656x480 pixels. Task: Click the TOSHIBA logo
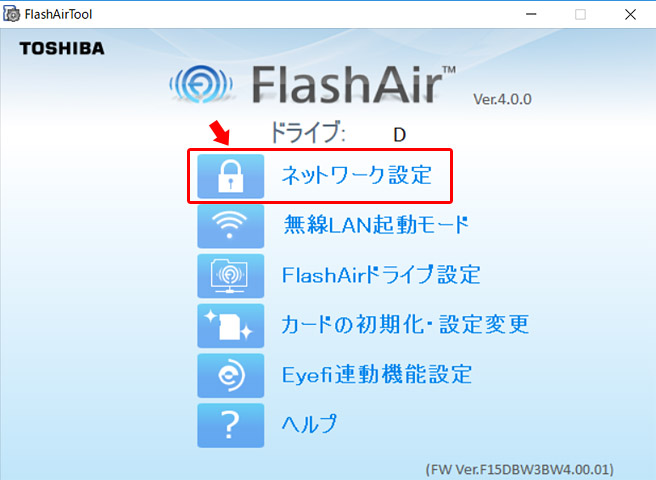tap(62, 49)
